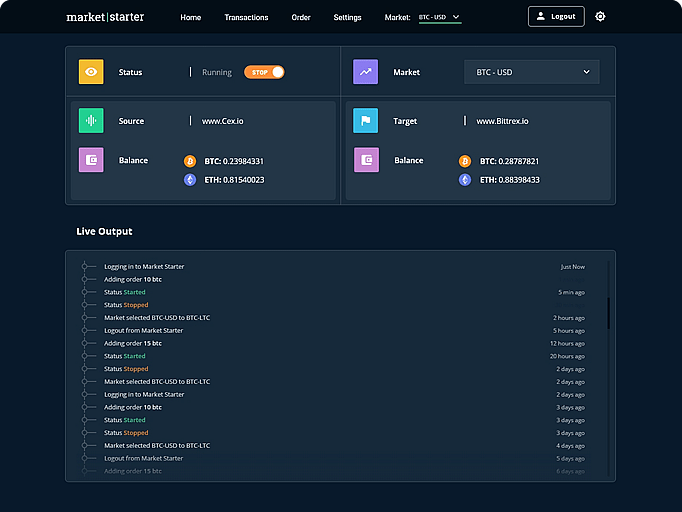
Task: Open the Transactions menu item
Action: (x=246, y=17)
